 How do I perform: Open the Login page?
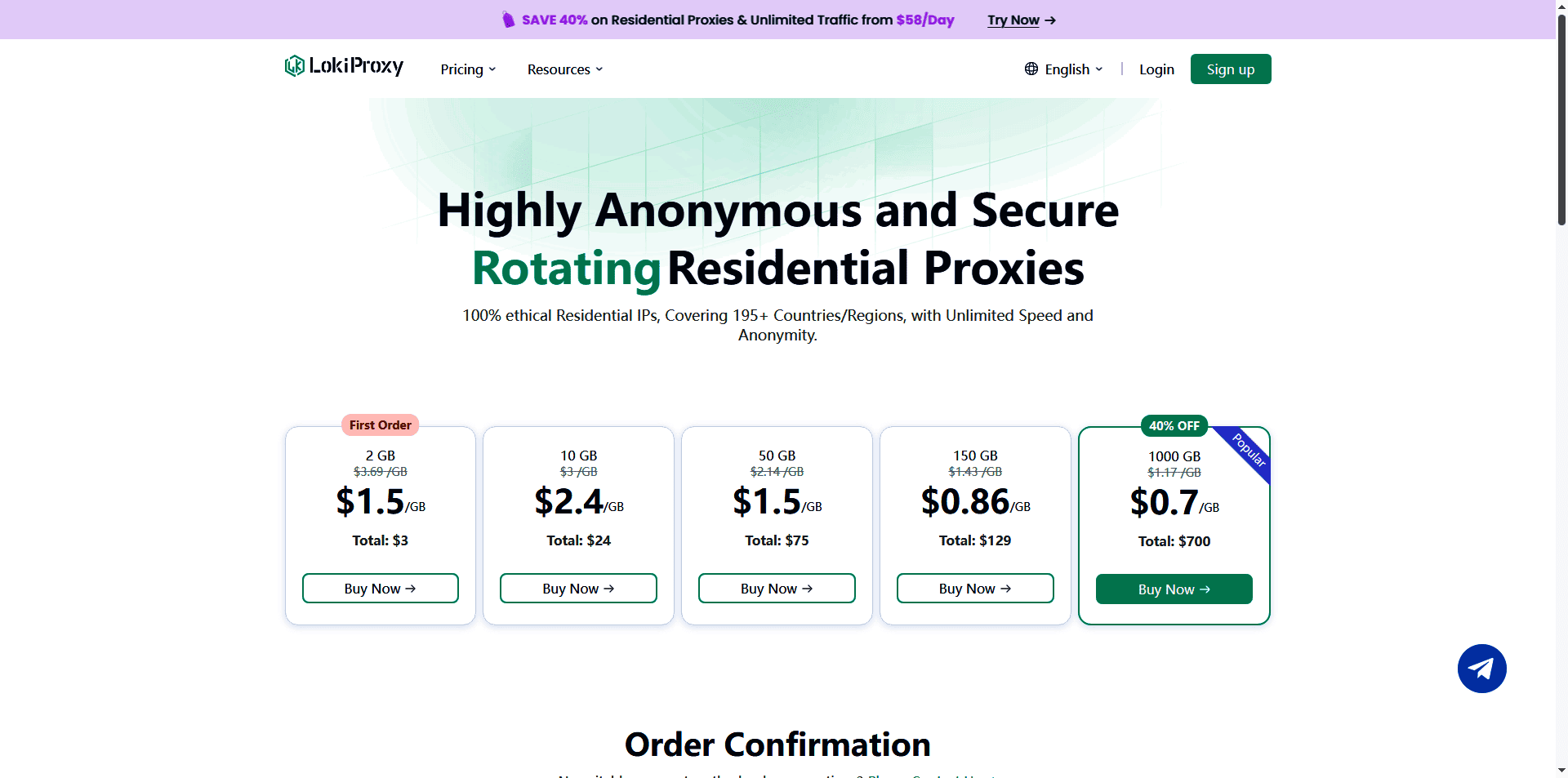[x=1156, y=69]
